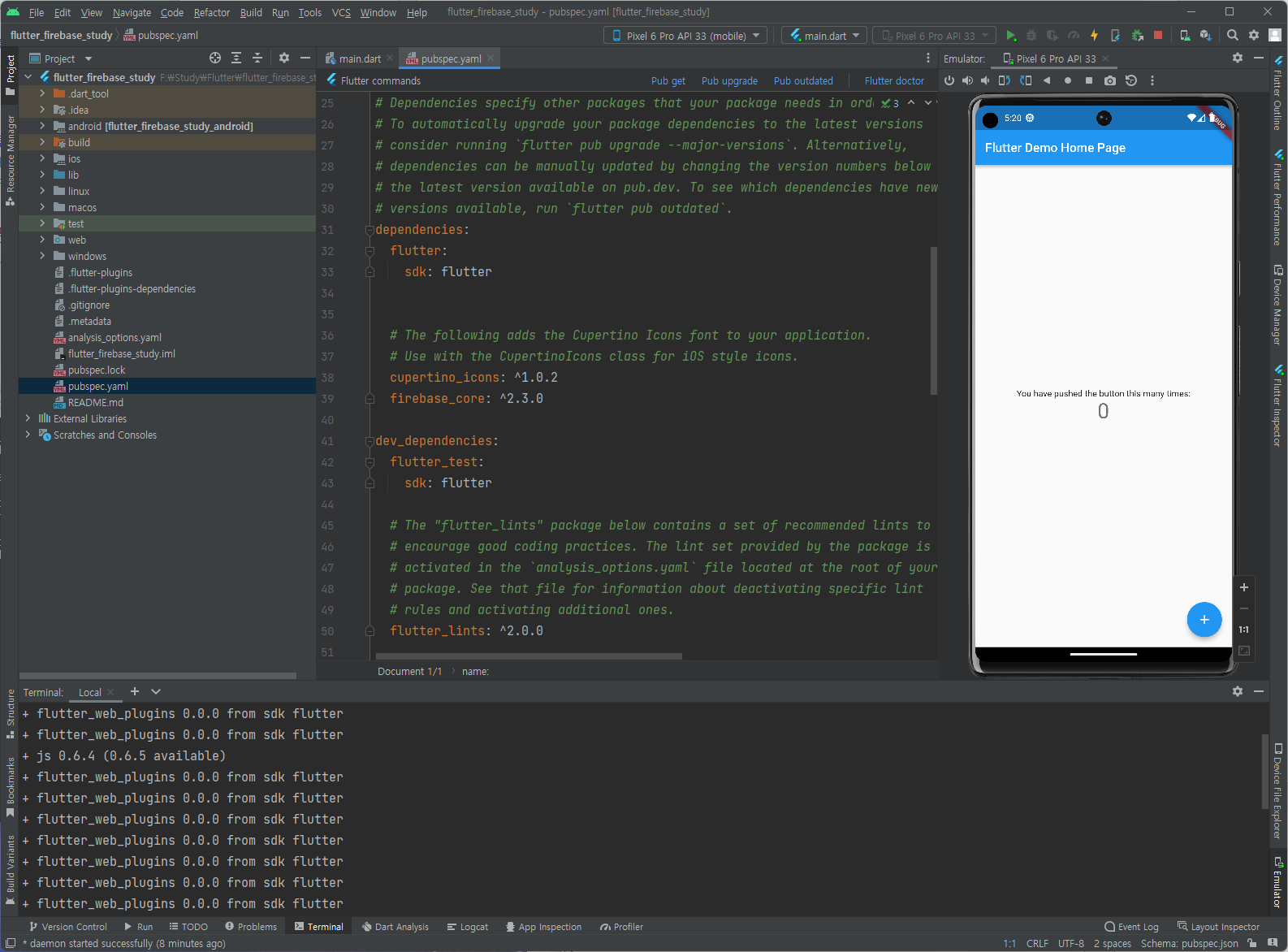Expand External Libraries node
The image size is (1288, 952).
click(x=28, y=418)
